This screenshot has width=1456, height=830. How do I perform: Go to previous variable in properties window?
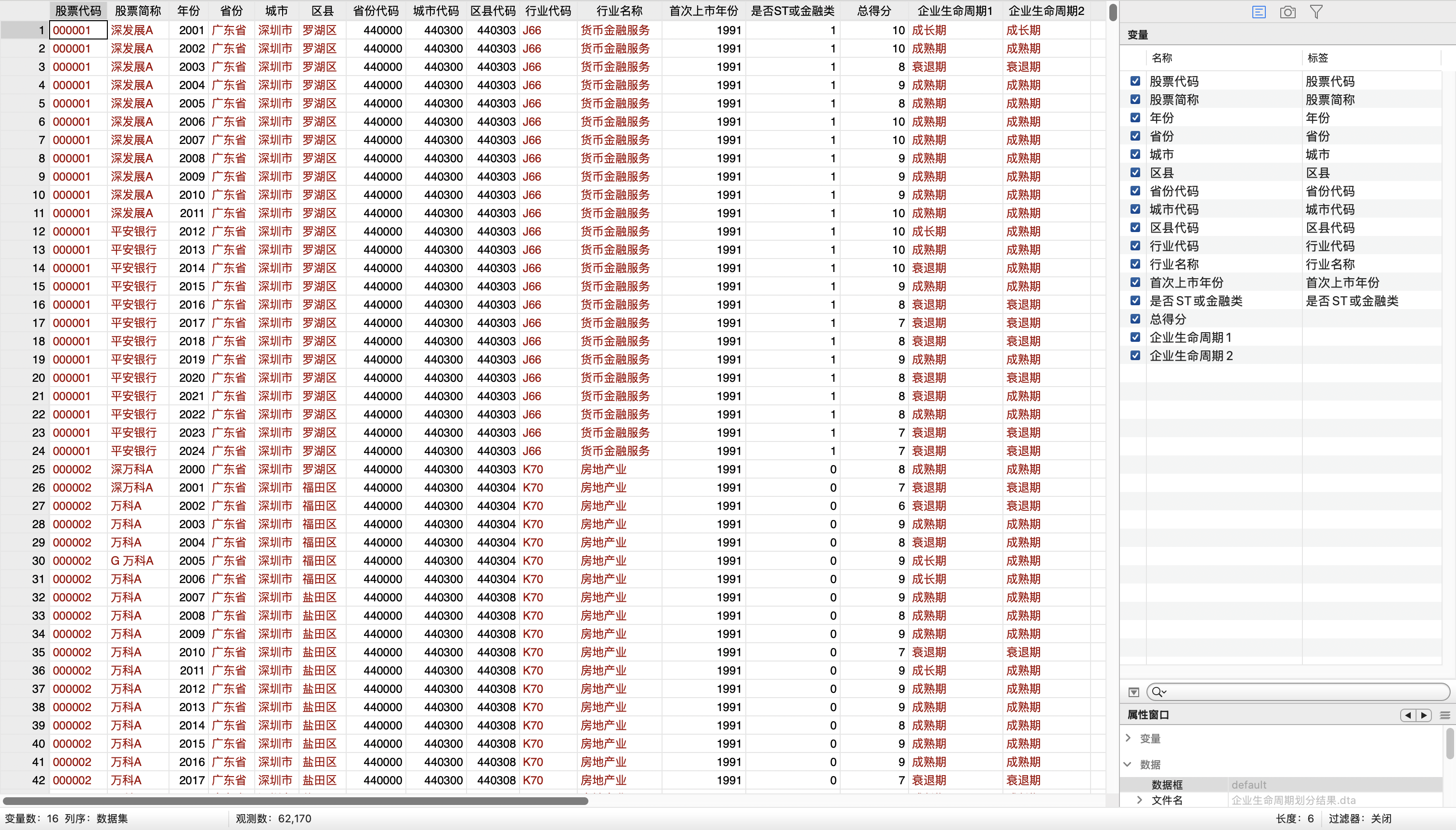point(1408,715)
